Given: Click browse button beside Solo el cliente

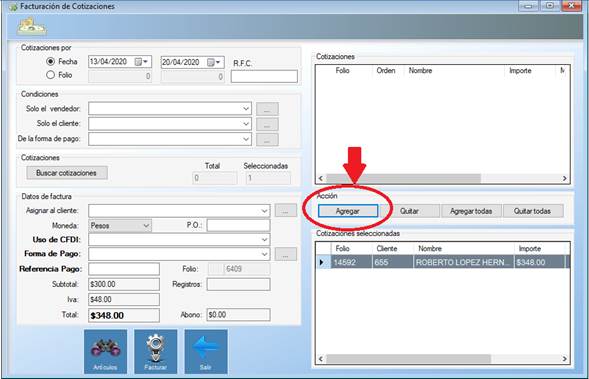Looking at the screenshot, I should point(267,124).
